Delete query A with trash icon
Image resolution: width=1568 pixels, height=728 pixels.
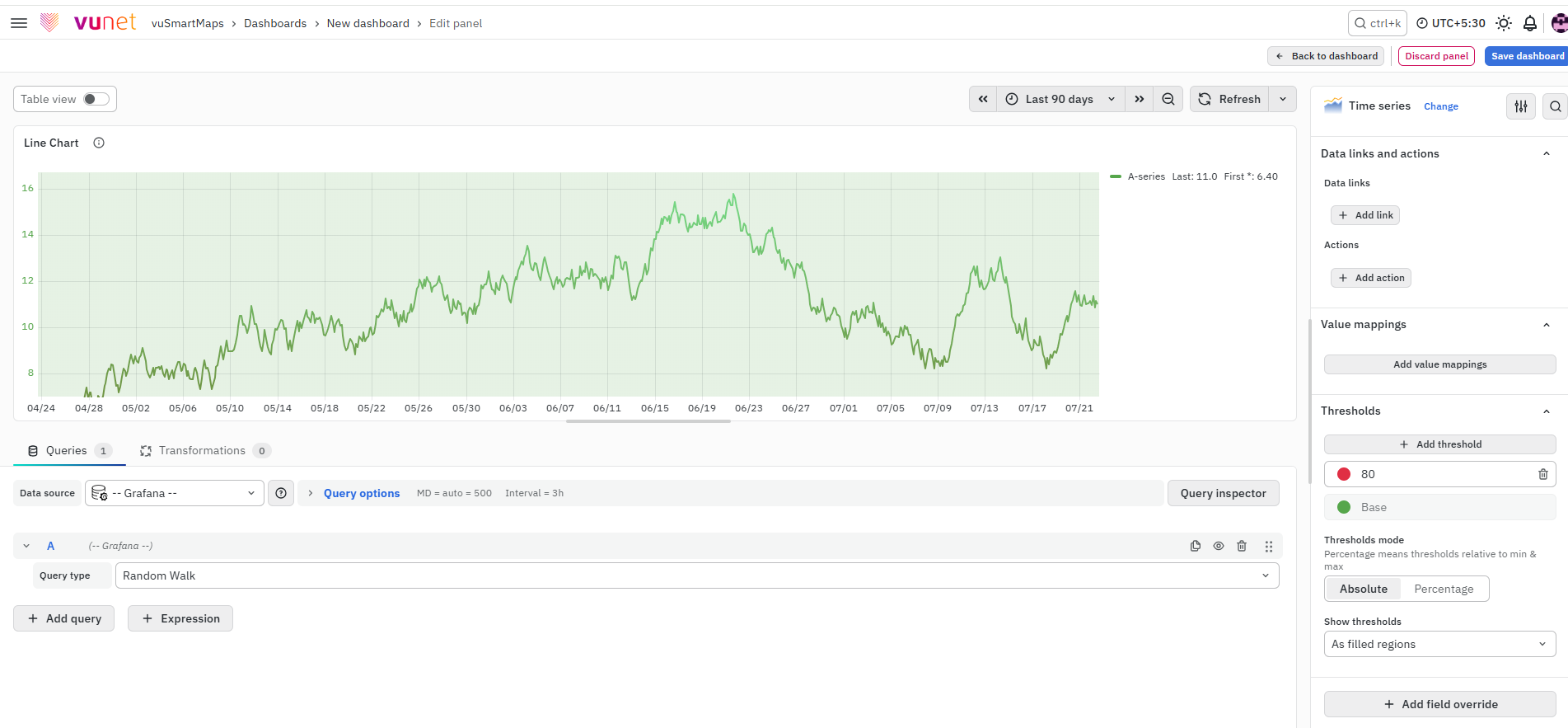[1242, 546]
